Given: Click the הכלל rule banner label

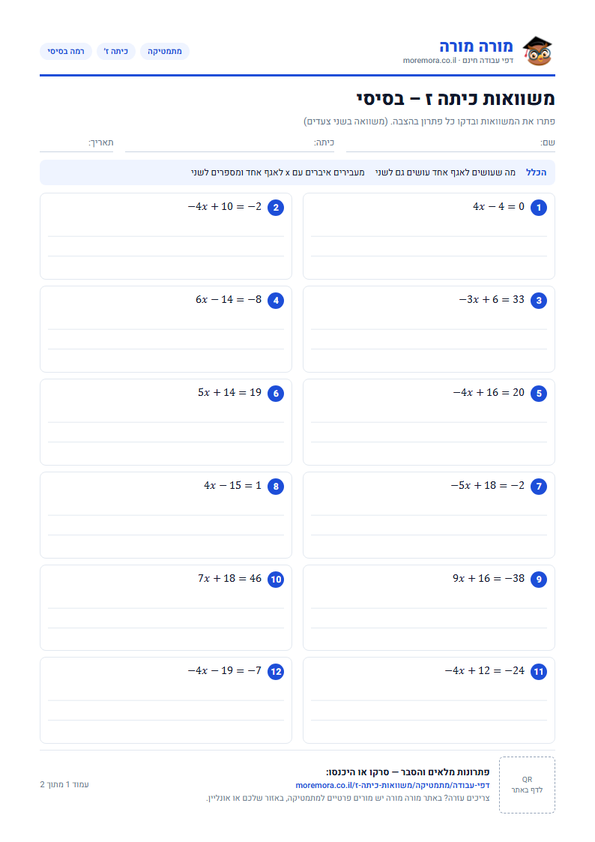Looking at the screenshot, I should click(536, 172).
